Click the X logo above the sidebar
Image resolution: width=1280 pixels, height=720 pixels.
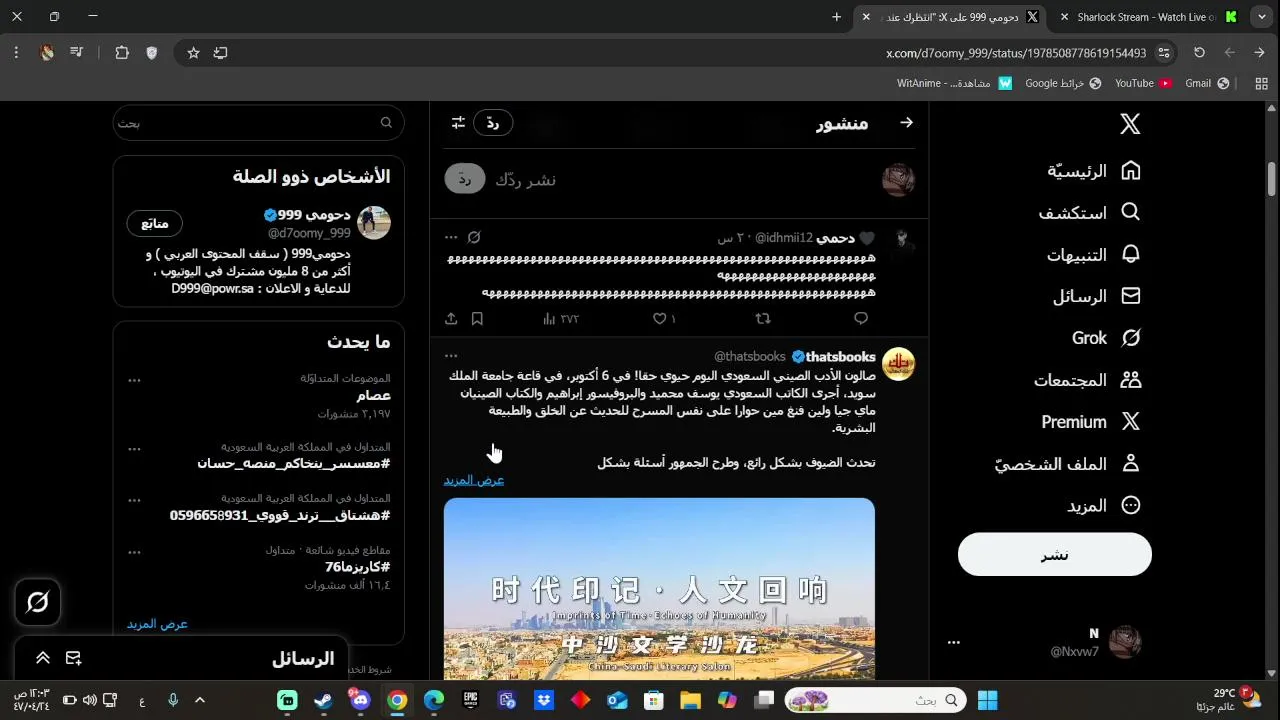click(1130, 124)
